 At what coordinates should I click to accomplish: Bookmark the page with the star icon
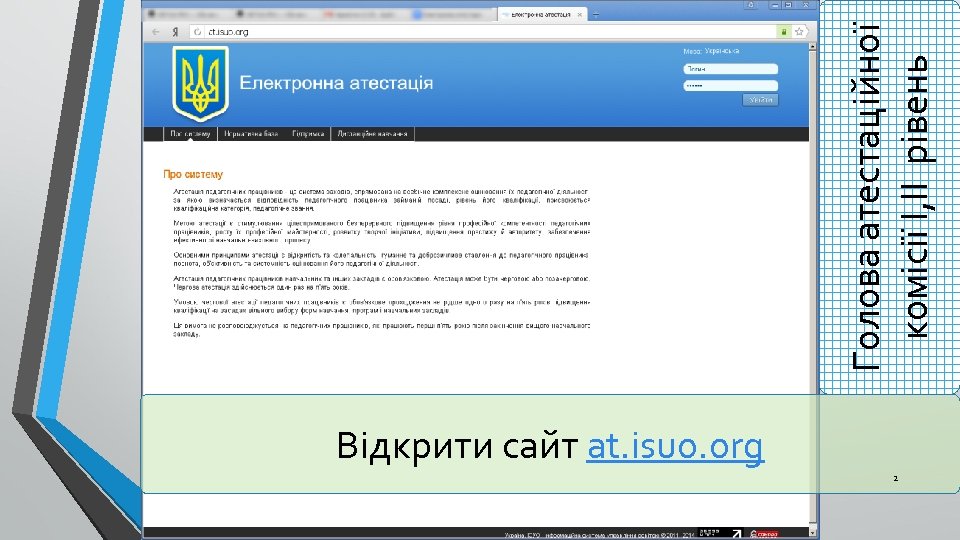point(798,32)
